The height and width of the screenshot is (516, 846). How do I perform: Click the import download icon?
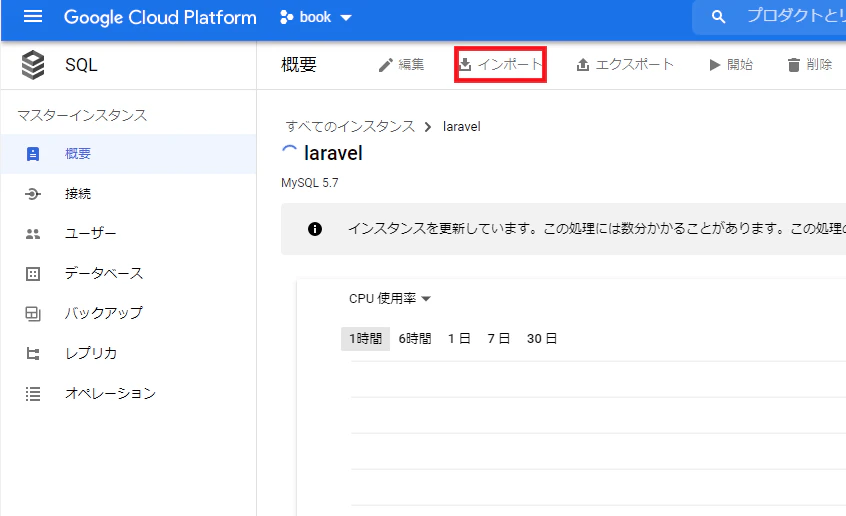(465, 64)
